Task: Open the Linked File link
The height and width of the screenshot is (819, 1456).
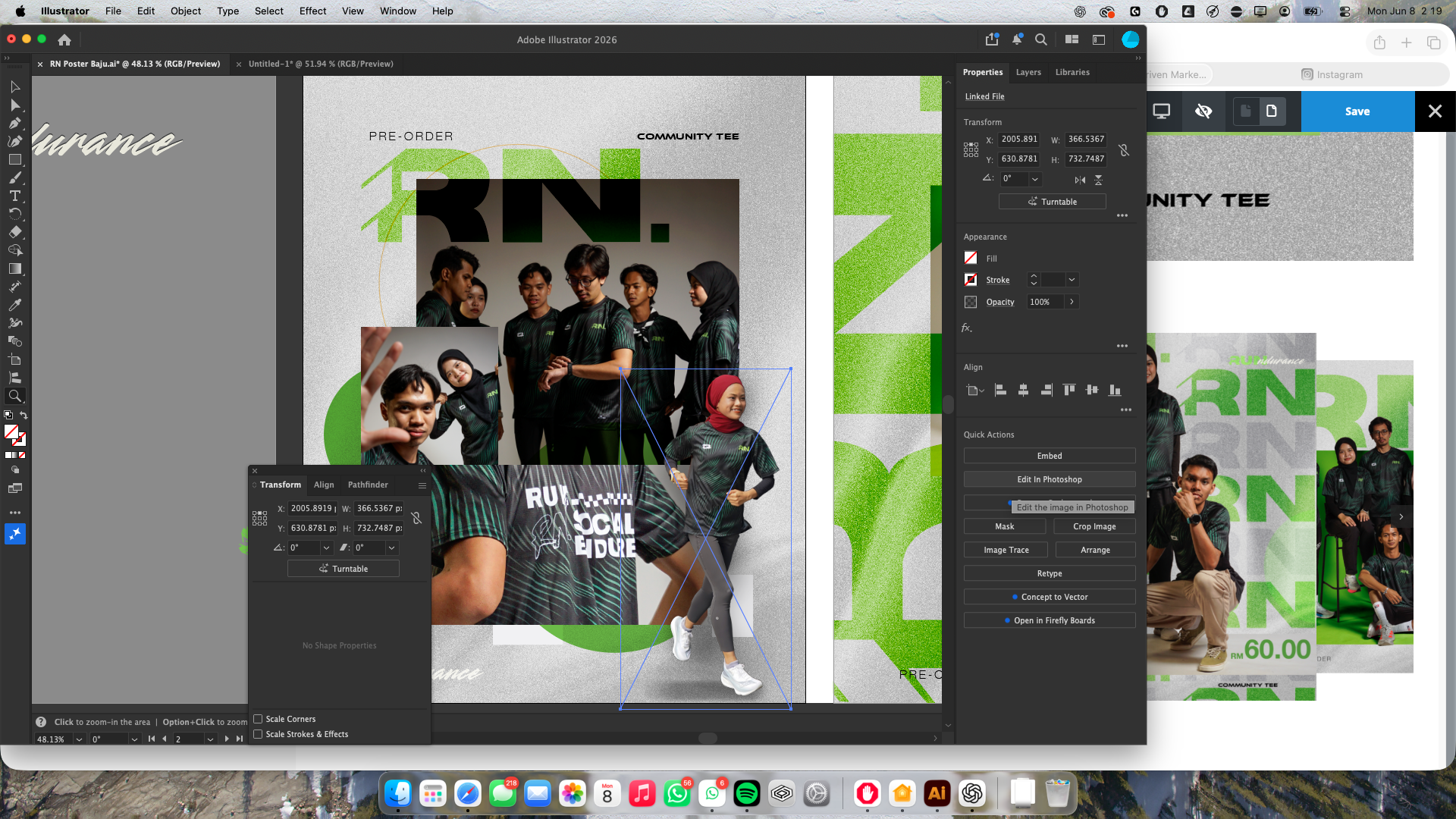Action: coord(984,96)
